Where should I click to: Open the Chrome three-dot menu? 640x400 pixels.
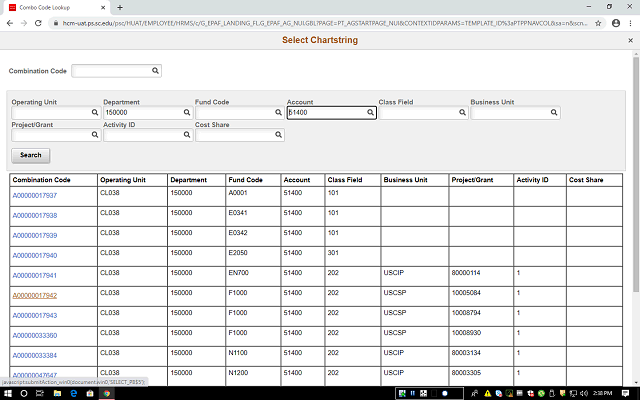click(630, 23)
